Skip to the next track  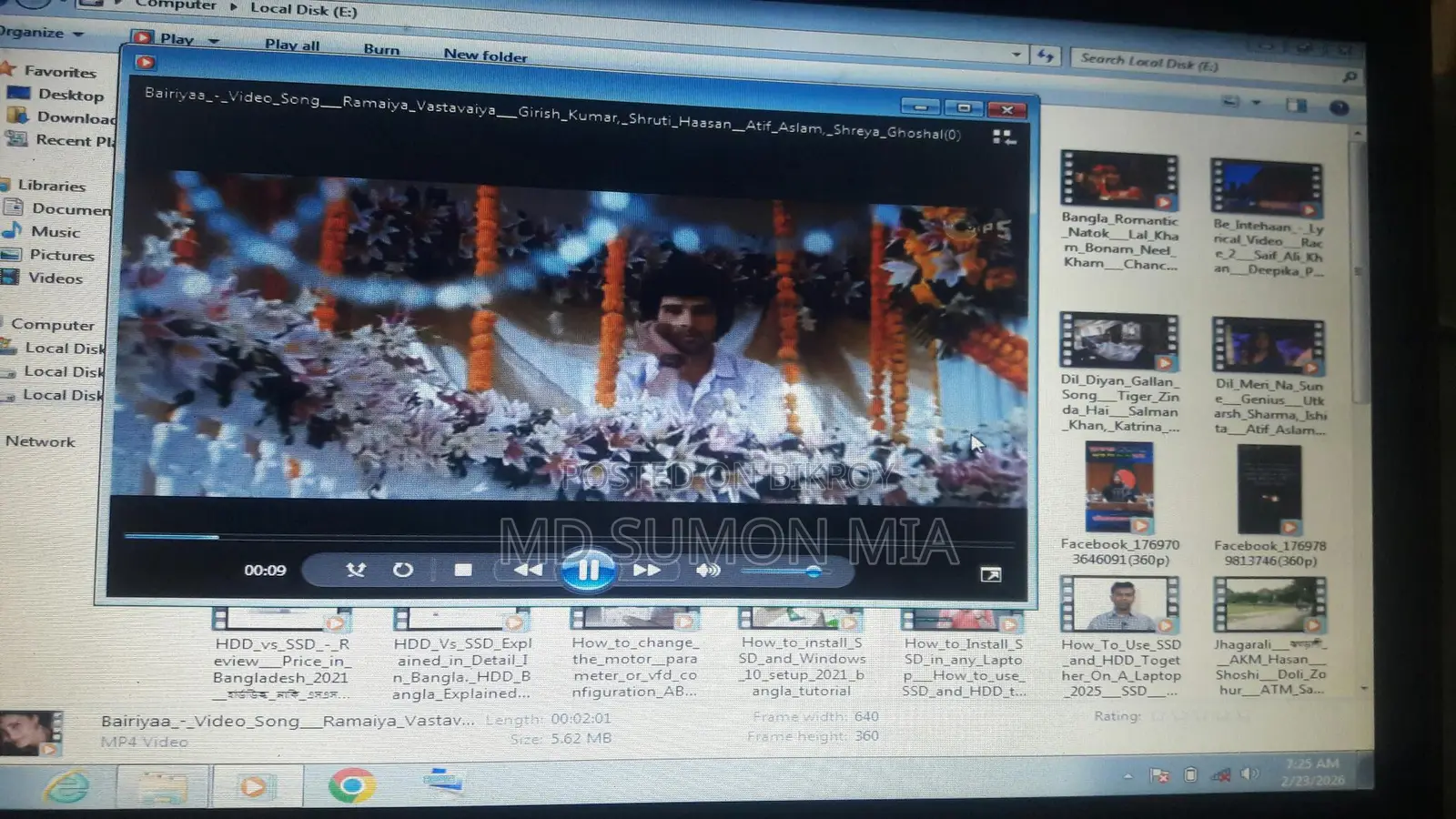click(x=647, y=571)
